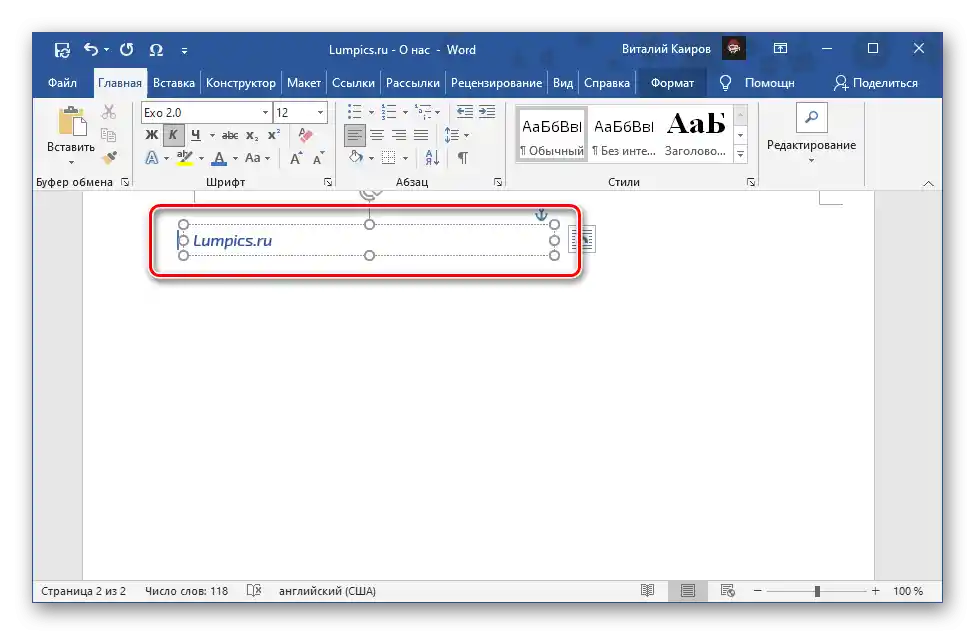The image size is (975, 635).
Task: Apply text effects and typography
Action: point(152,158)
